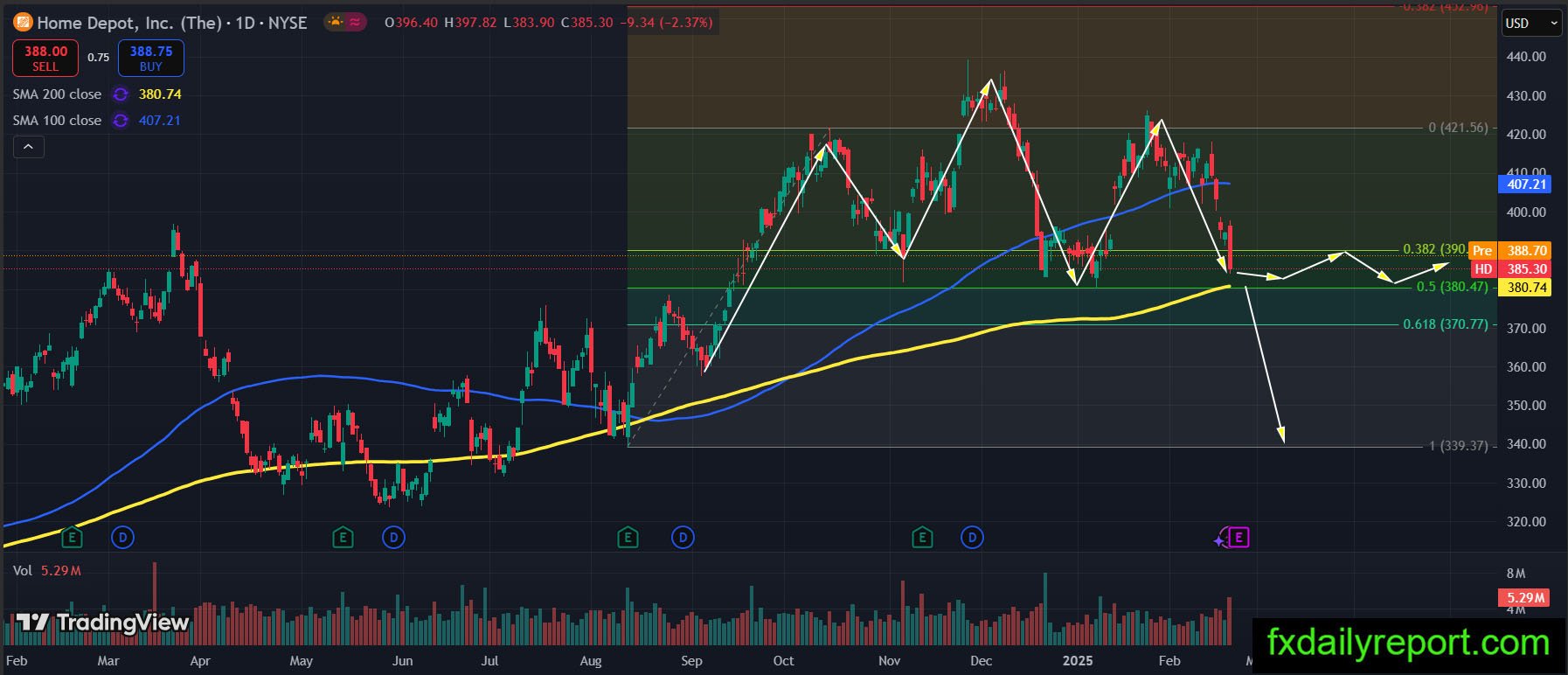1568x675 pixels.
Task: Click the yellow 380.74 SMA price label
Action: click(x=1525, y=288)
